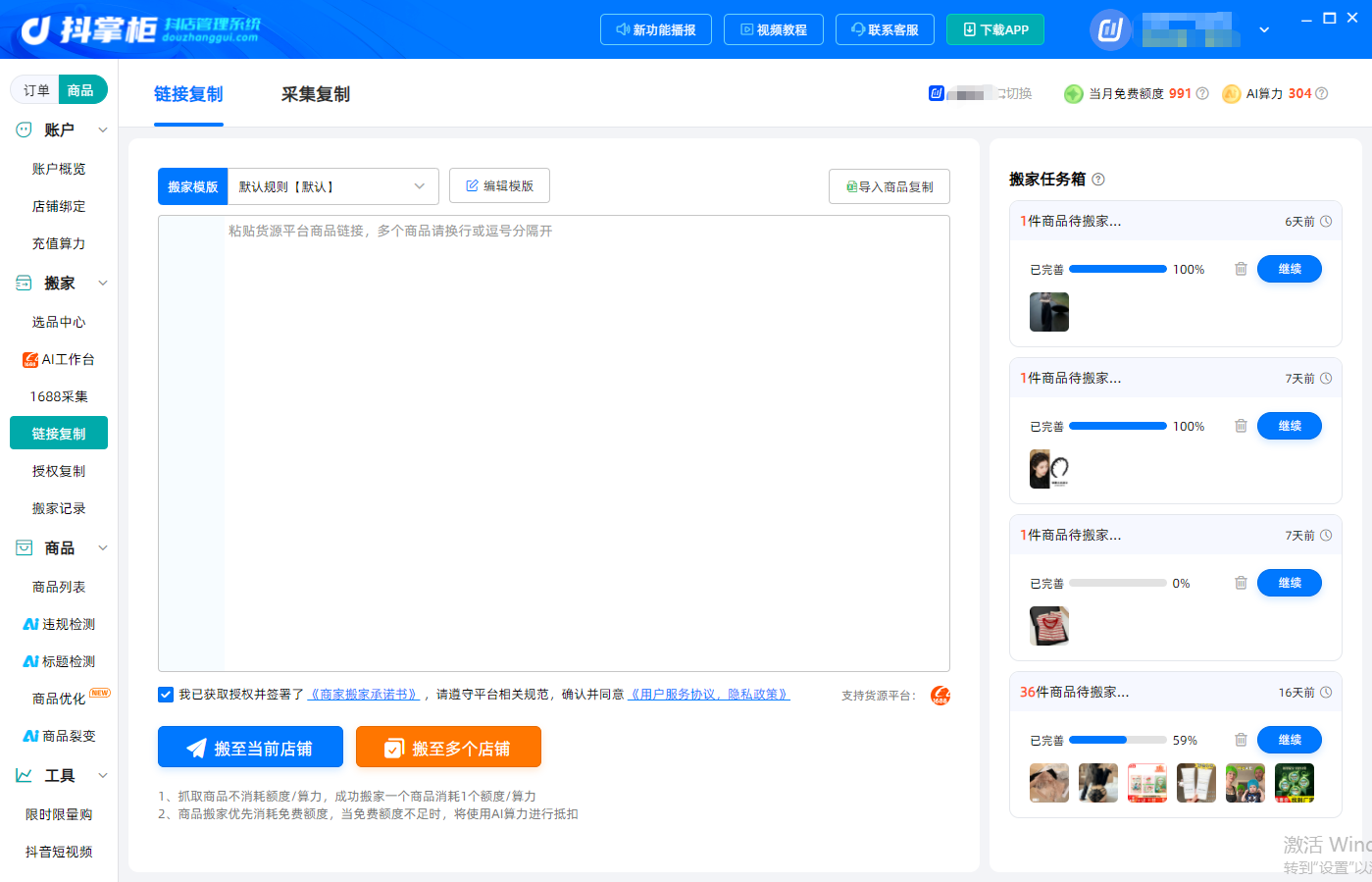
Task: Select the 链接复制 tab
Action: pyautogui.click(x=188, y=94)
